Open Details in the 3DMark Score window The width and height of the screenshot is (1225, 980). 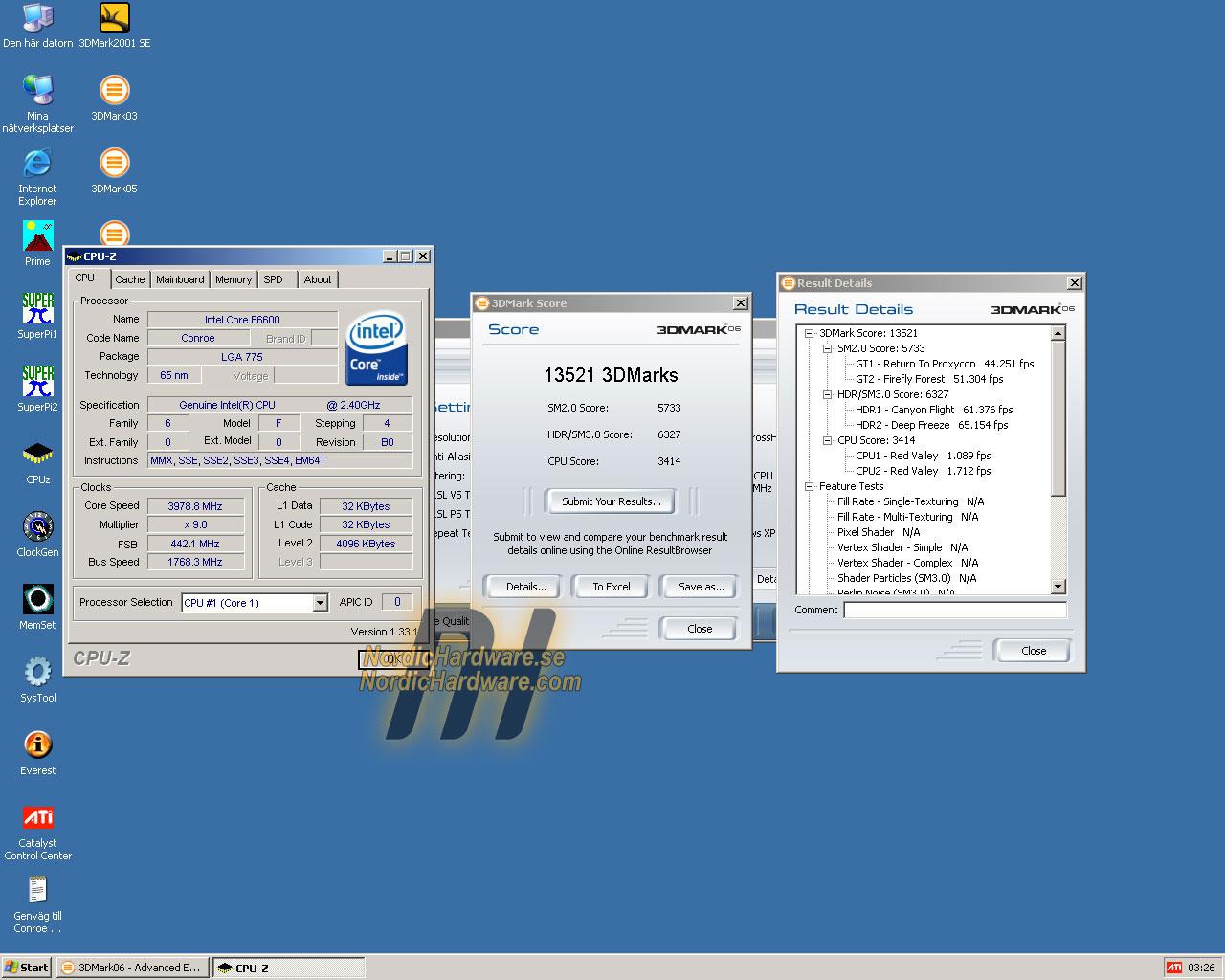[x=525, y=587]
